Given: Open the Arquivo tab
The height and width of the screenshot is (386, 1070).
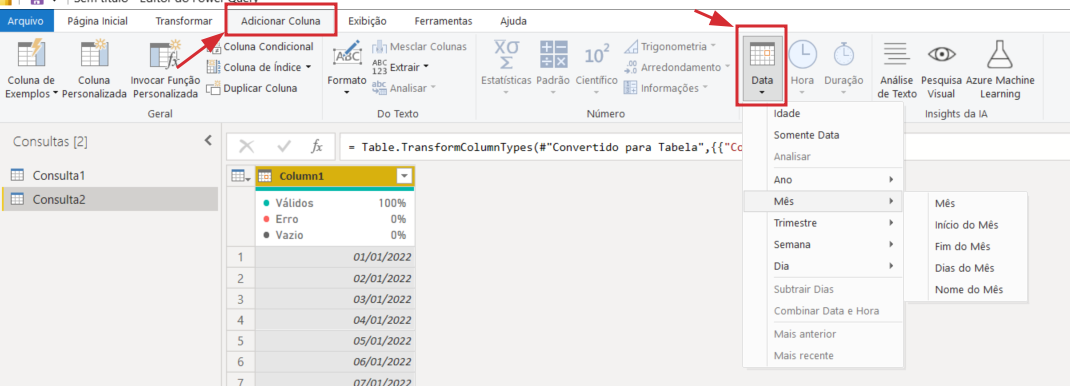Looking at the screenshot, I should point(26,21).
